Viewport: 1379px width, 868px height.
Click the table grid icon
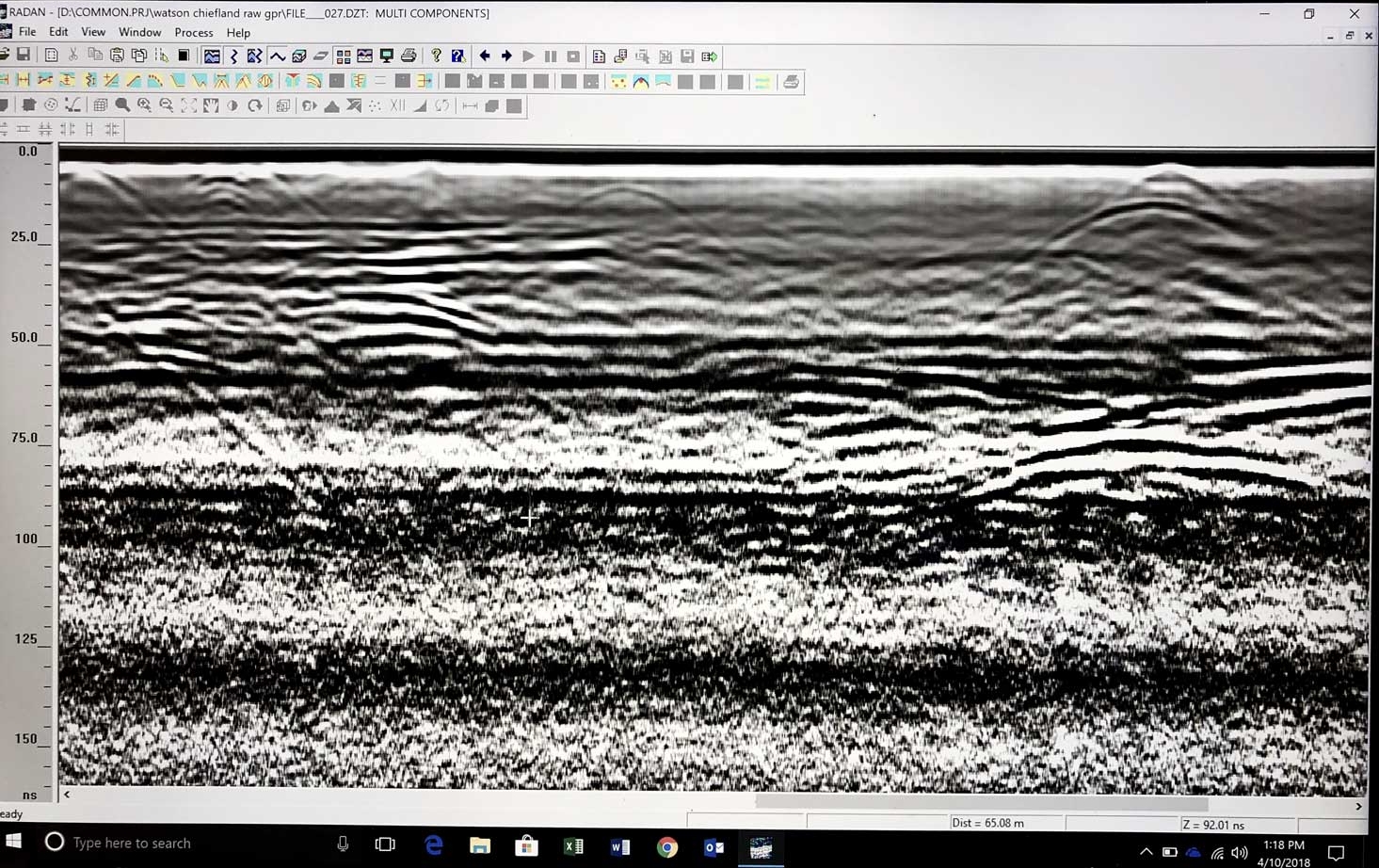point(100,105)
